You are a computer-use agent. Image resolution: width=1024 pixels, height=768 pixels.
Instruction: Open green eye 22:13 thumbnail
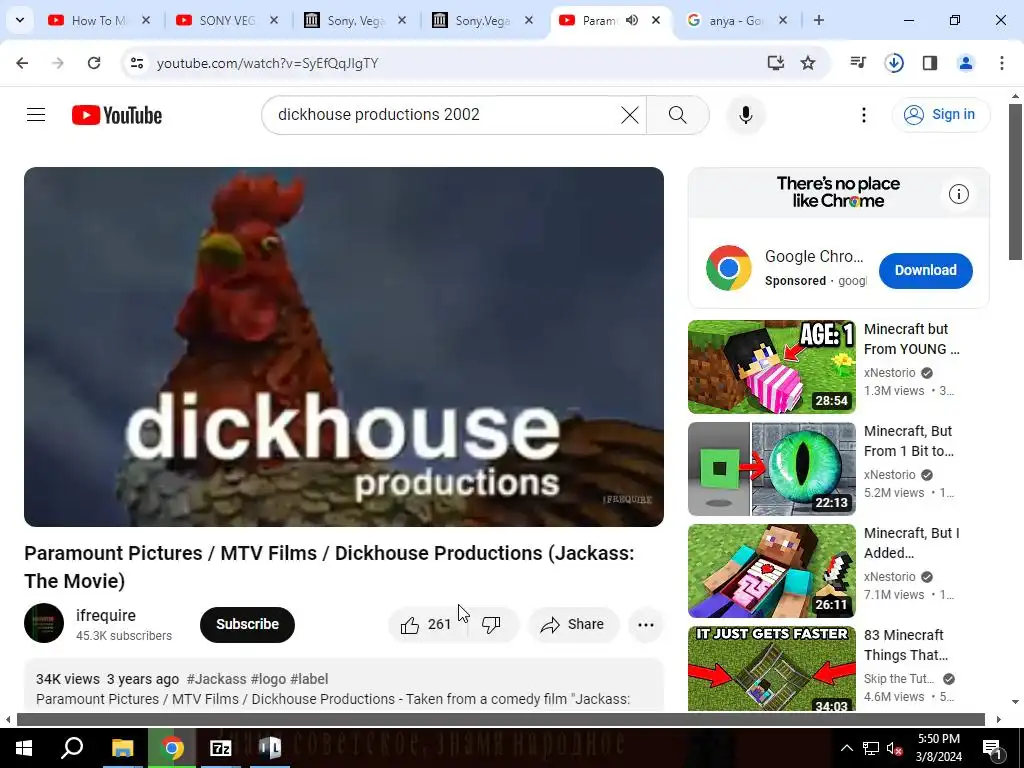pos(771,469)
